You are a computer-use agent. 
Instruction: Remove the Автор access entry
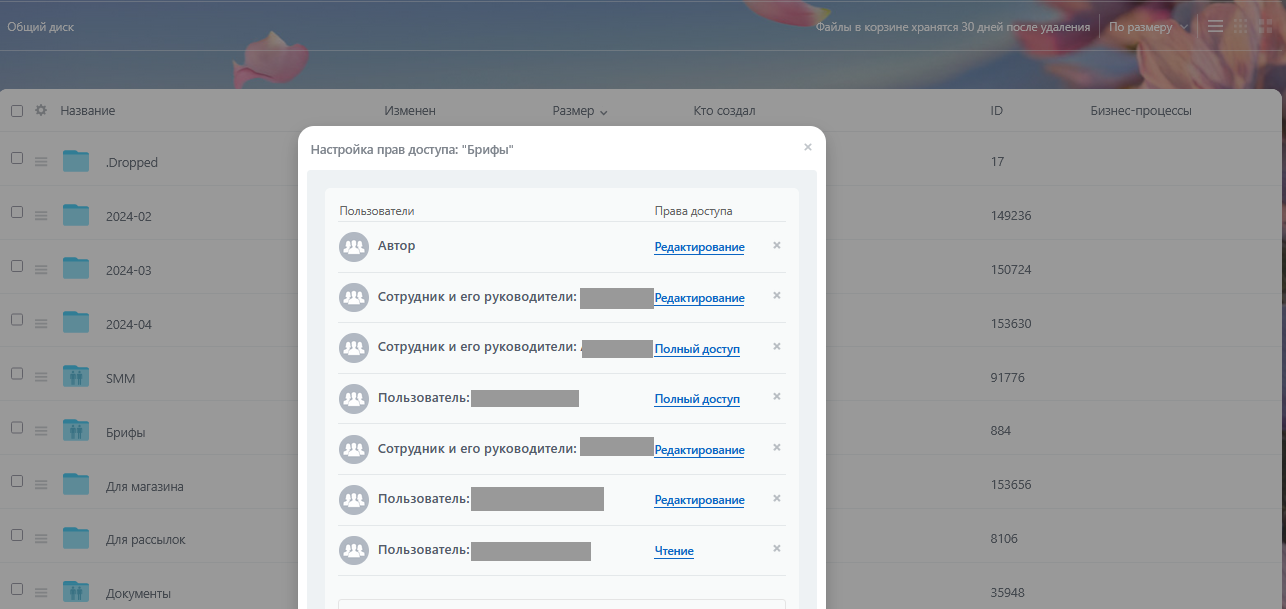click(777, 245)
